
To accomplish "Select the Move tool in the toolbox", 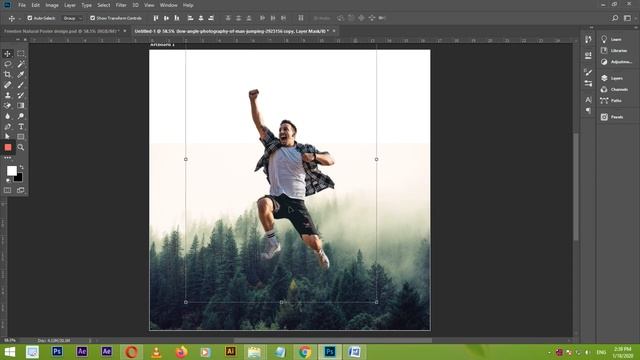I will (x=7, y=53).
